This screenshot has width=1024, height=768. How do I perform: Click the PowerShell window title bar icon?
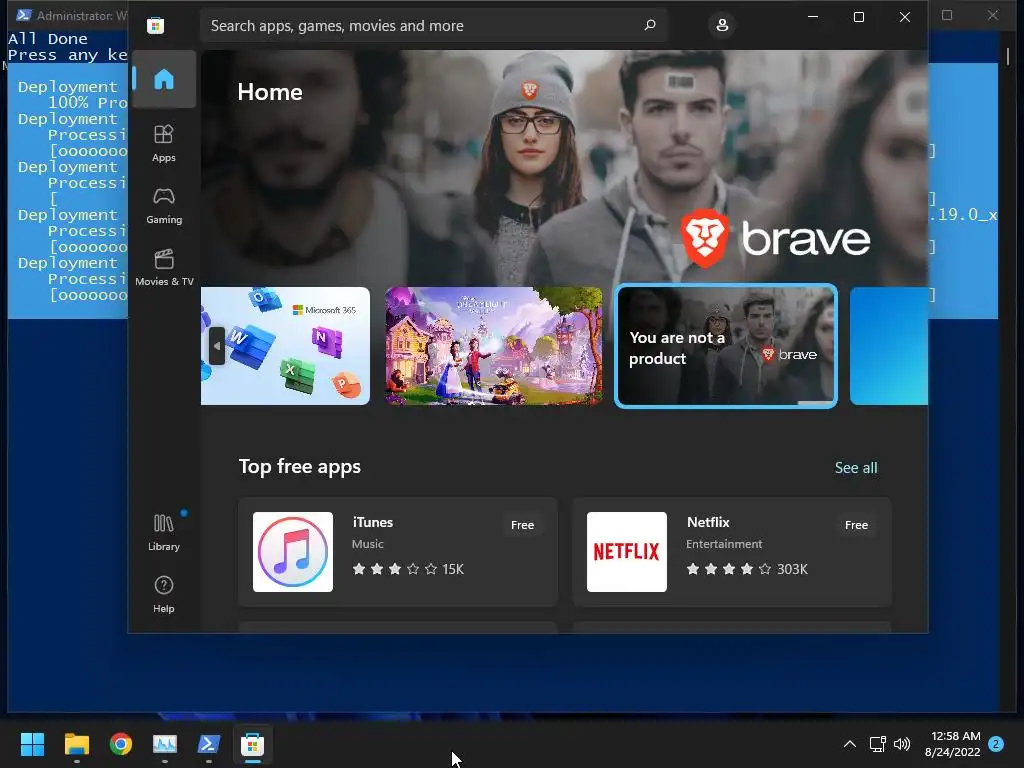coord(24,15)
